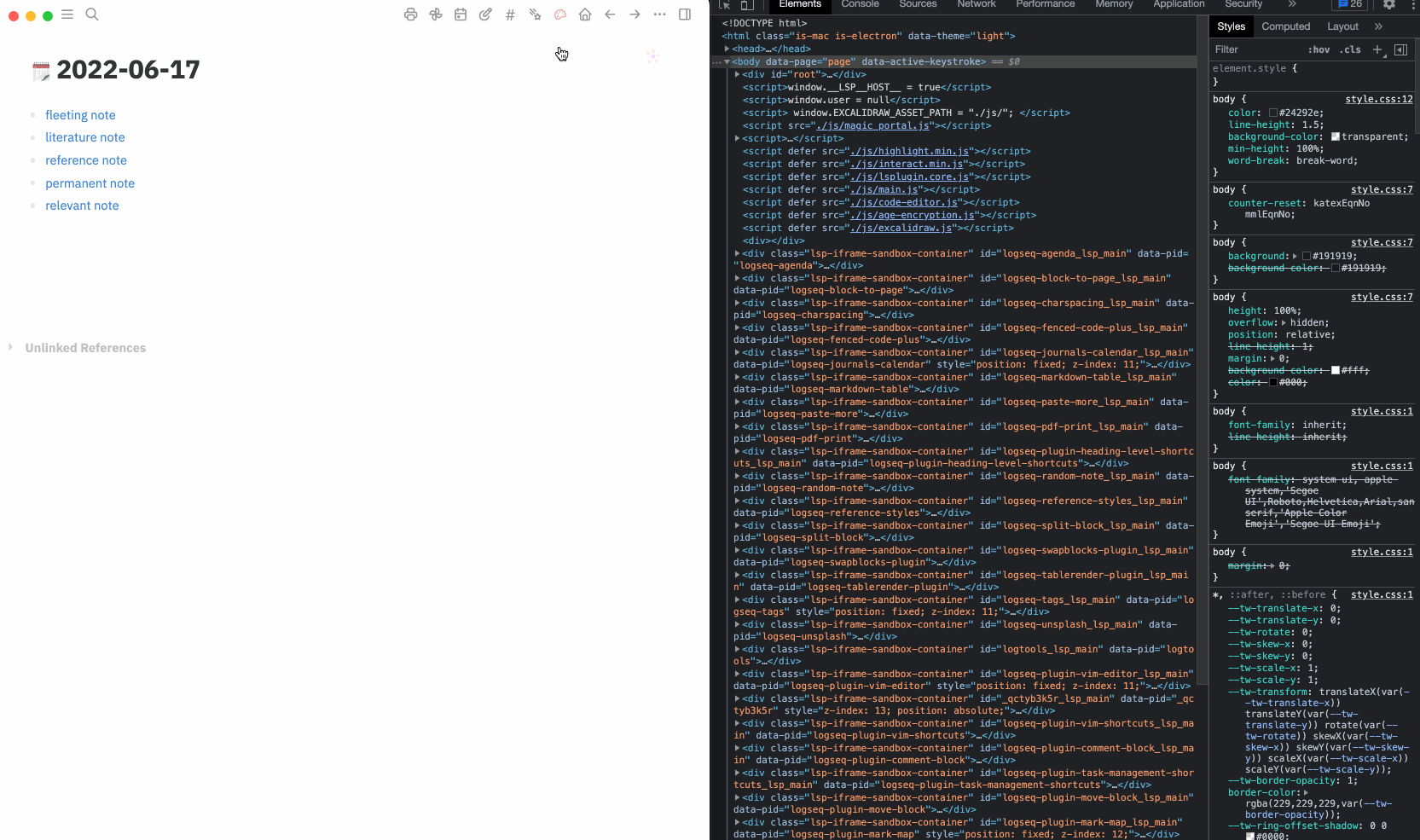Open DevTools settings gear

[x=1389, y=4]
